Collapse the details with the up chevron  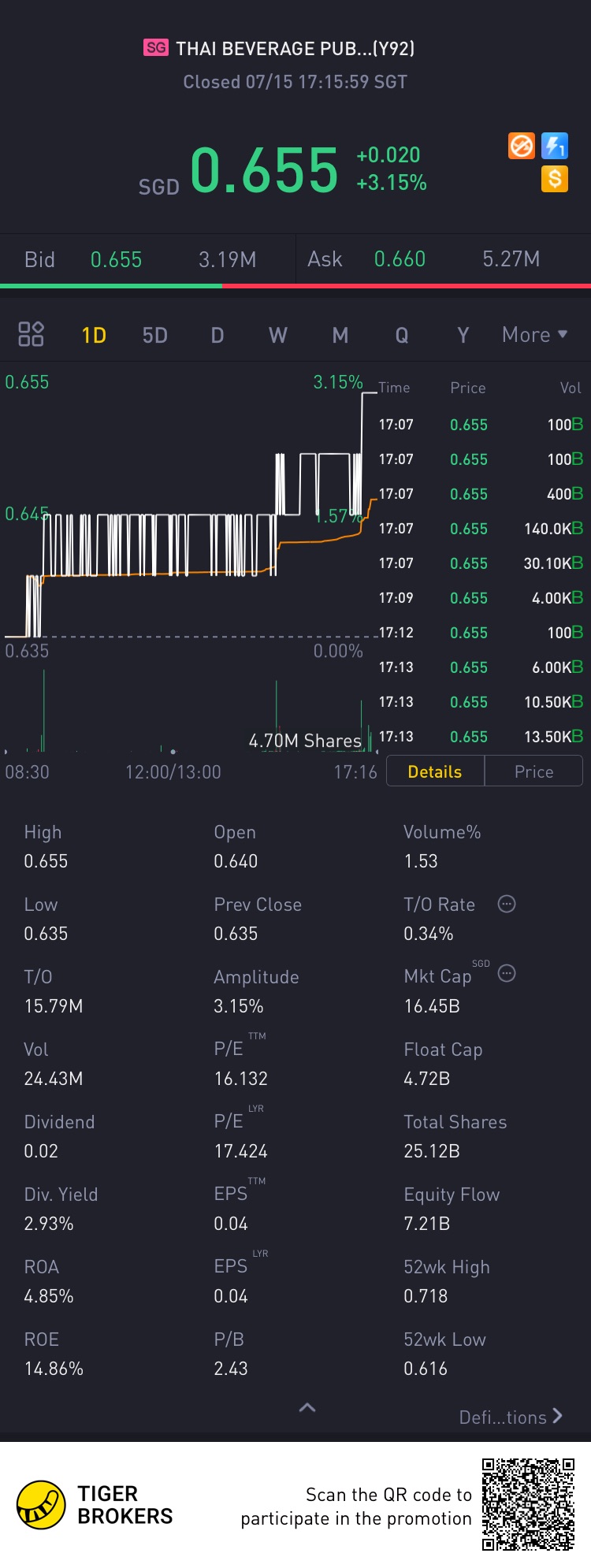pos(307,1407)
